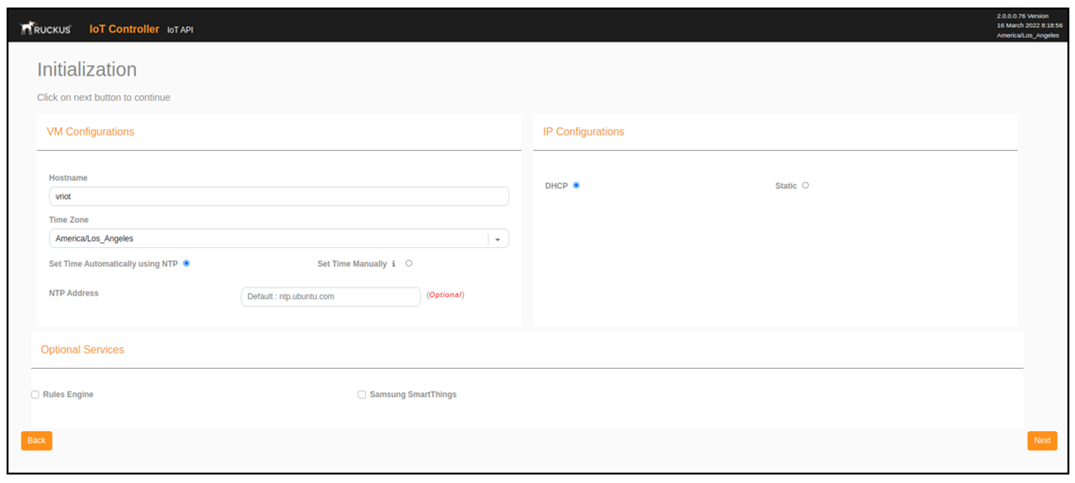Click the info icon beside Set Time Manually
Image resolution: width=1075 pixels, height=483 pixels.
(x=394, y=264)
